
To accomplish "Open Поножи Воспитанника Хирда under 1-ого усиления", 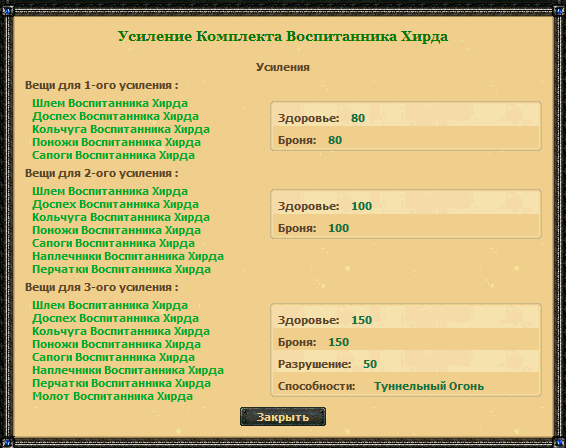I will click(116, 142).
